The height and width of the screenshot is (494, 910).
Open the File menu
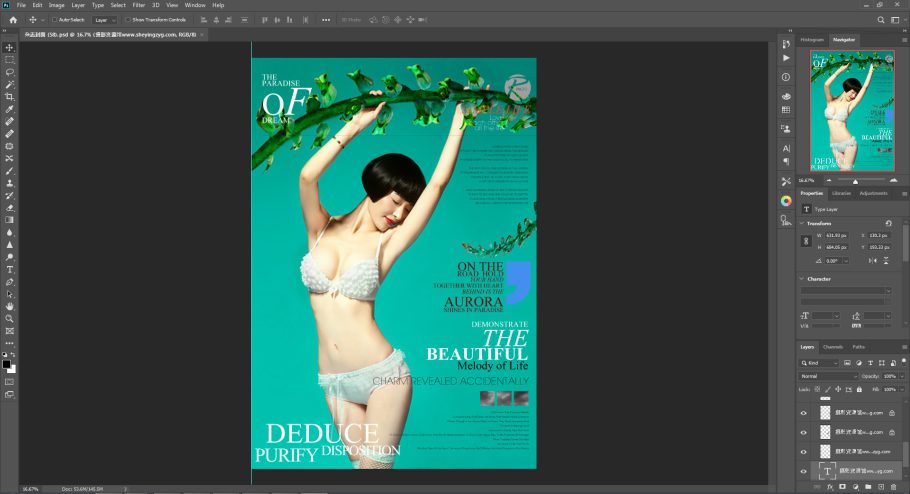click(21, 5)
